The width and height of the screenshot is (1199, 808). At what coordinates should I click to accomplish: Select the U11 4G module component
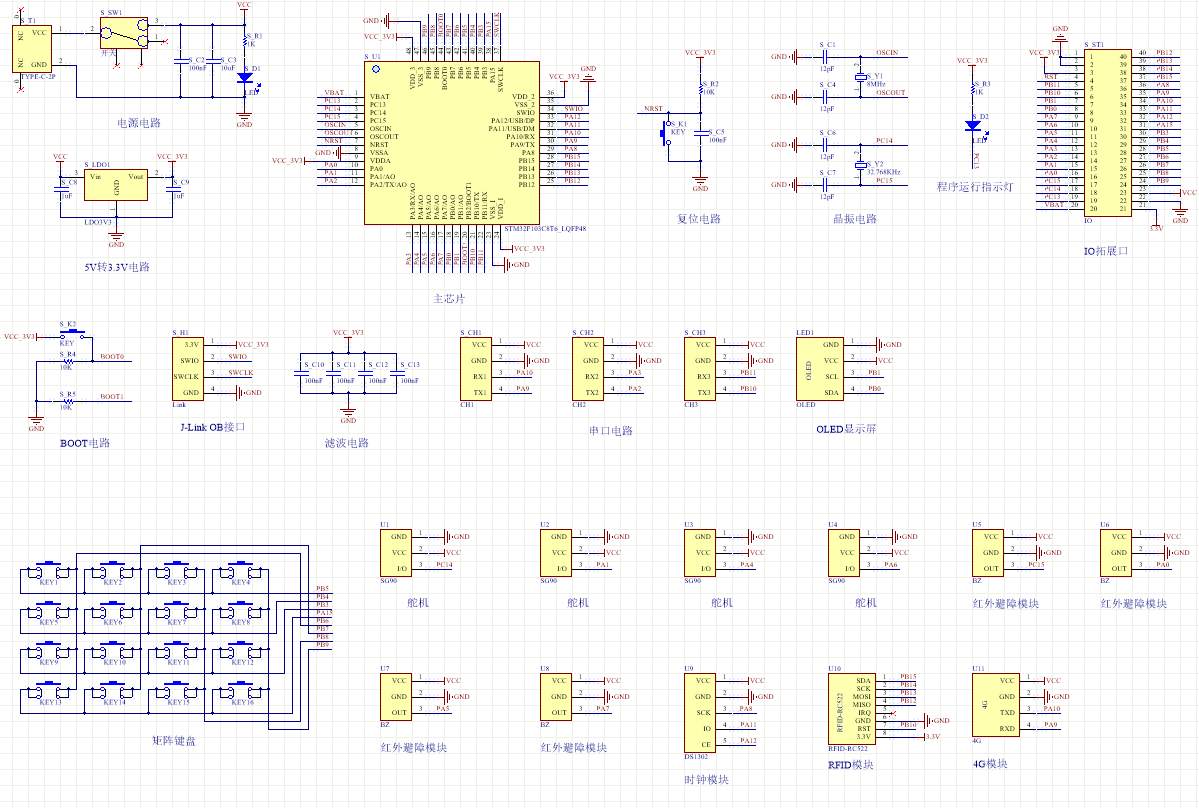point(996,705)
